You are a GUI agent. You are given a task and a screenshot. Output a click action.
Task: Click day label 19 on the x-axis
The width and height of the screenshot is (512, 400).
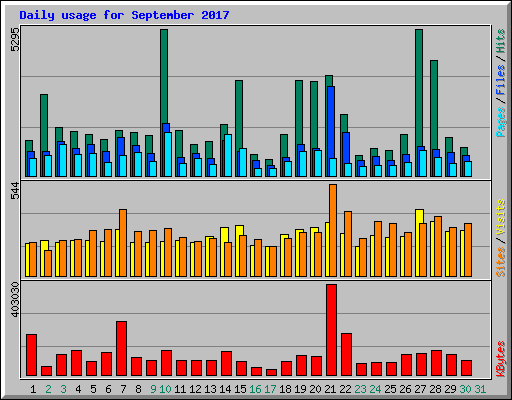[x=300, y=389]
